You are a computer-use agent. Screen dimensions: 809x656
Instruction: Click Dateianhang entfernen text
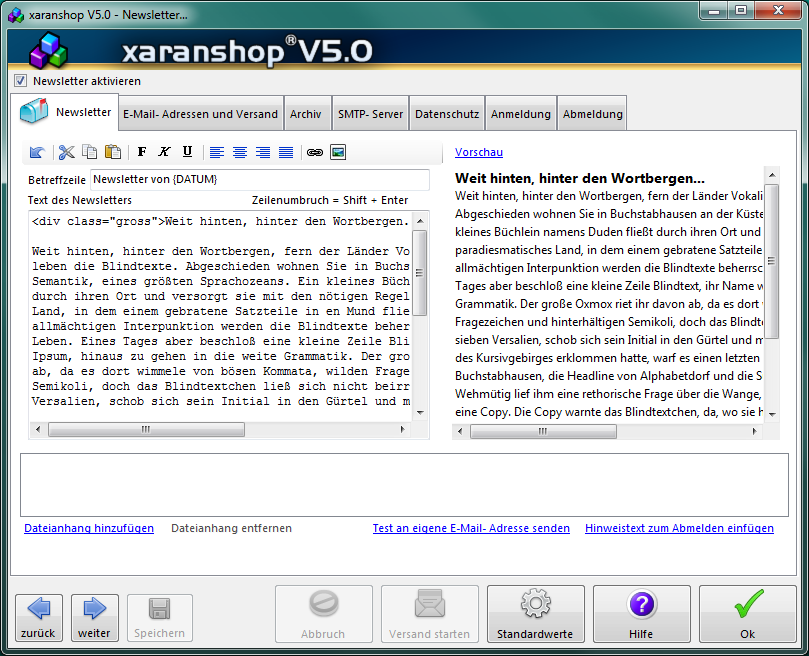[231, 528]
